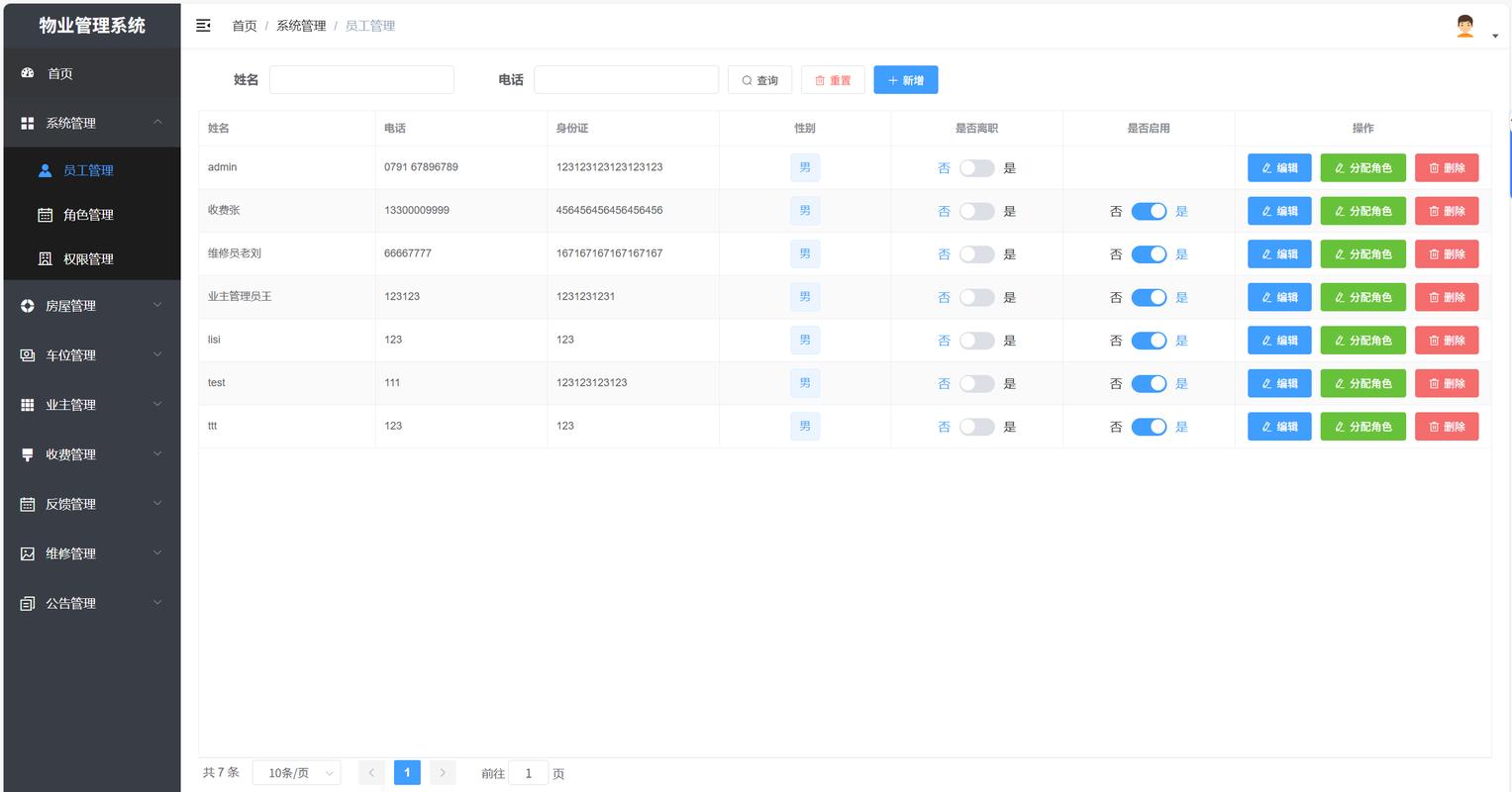This screenshot has height=792, width=1512.
Task: Click inside the 姓名 search input field
Action: [x=361, y=79]
